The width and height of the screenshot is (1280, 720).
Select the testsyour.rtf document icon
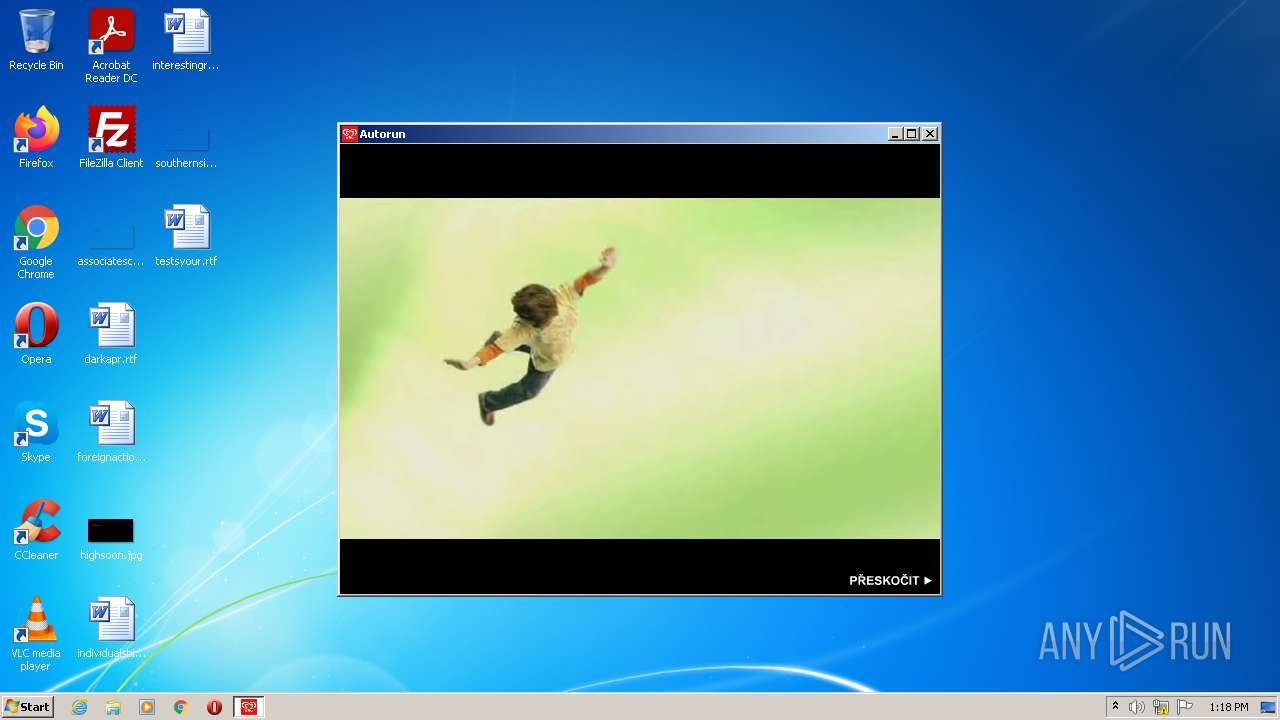click(x=186, y=236)
